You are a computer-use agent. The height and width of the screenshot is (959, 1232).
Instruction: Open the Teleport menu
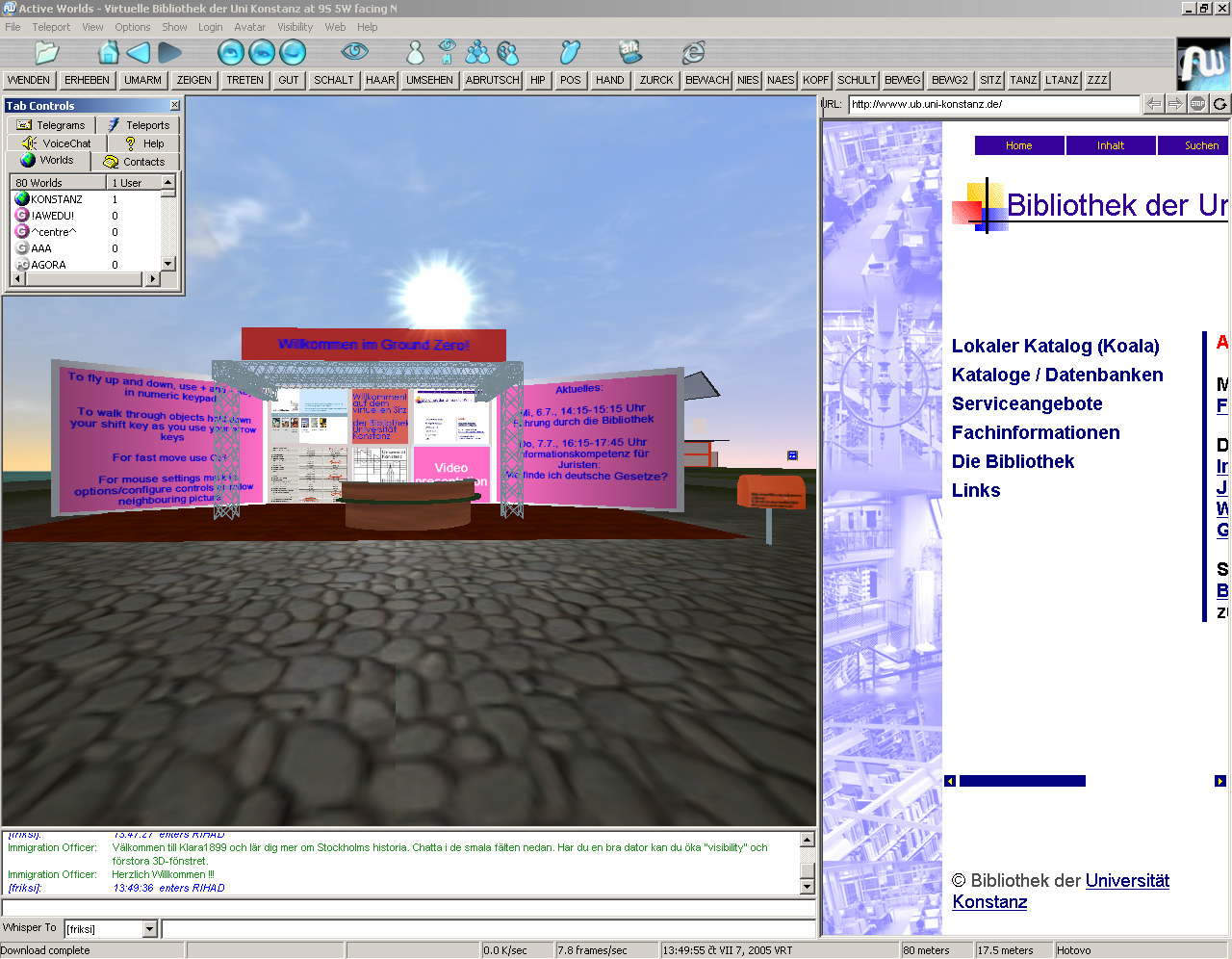point(51,27)
